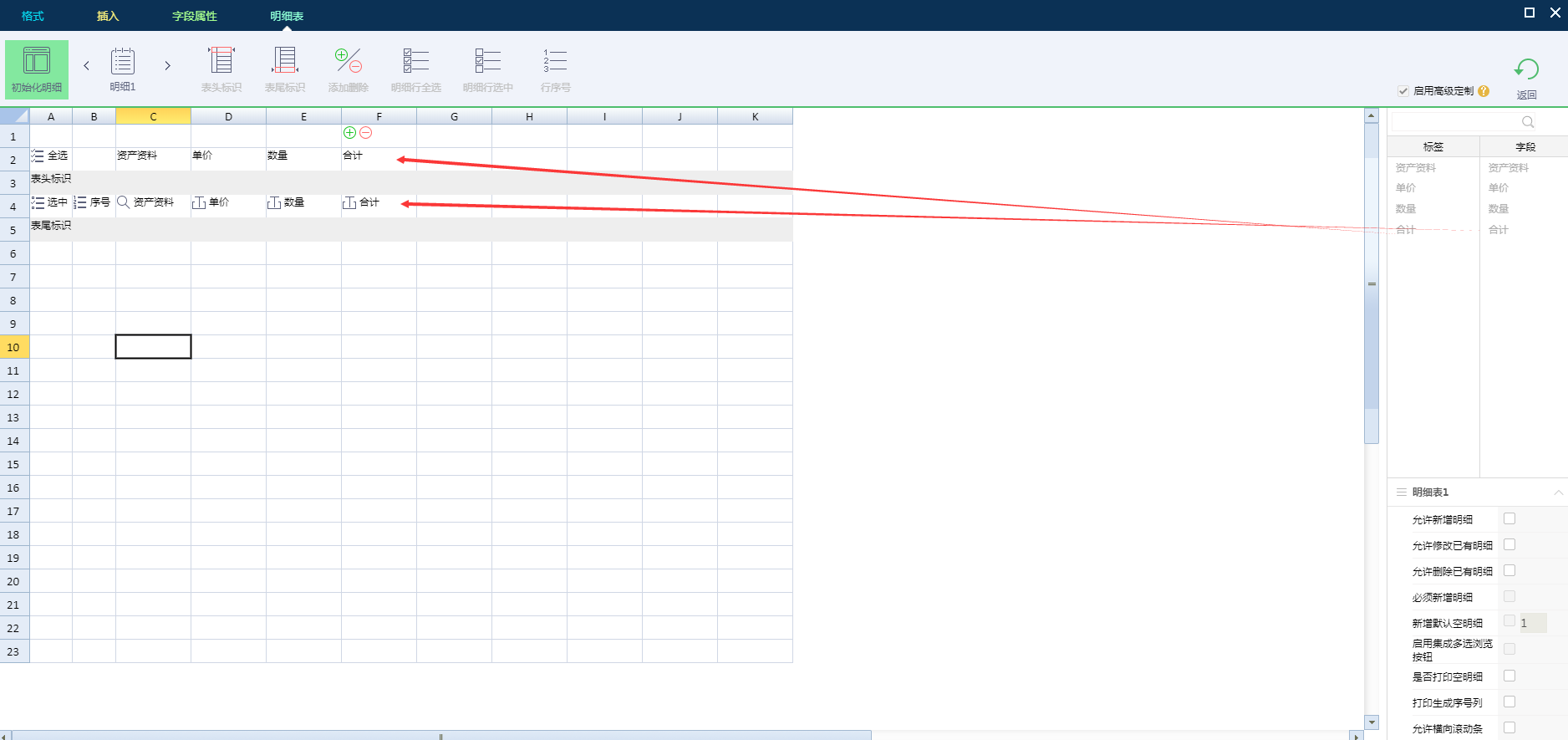
Task: Click the 添加删除 add/delete tool icon
Action: coord(349,62)
